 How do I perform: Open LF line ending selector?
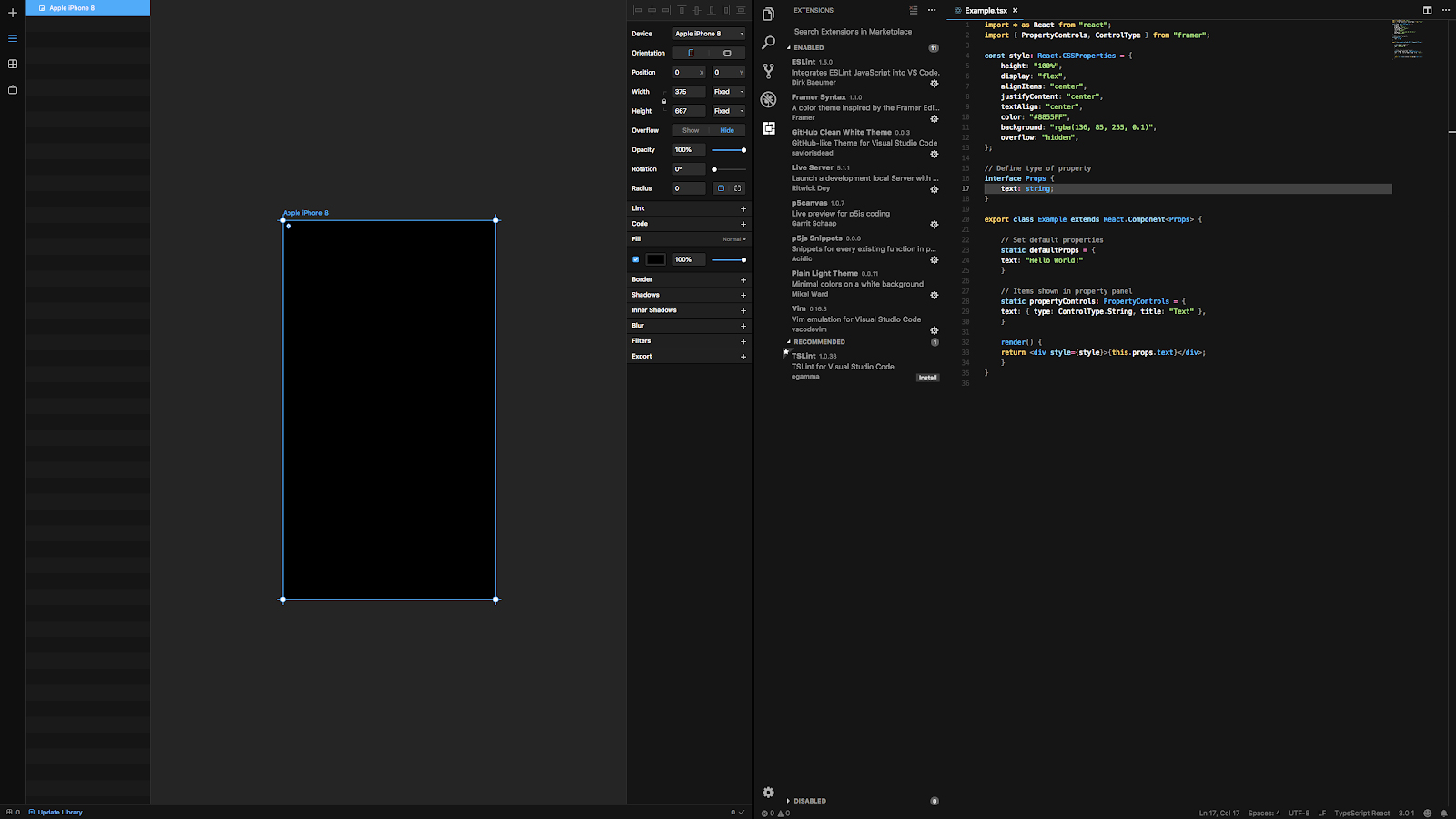(1322, 814)
